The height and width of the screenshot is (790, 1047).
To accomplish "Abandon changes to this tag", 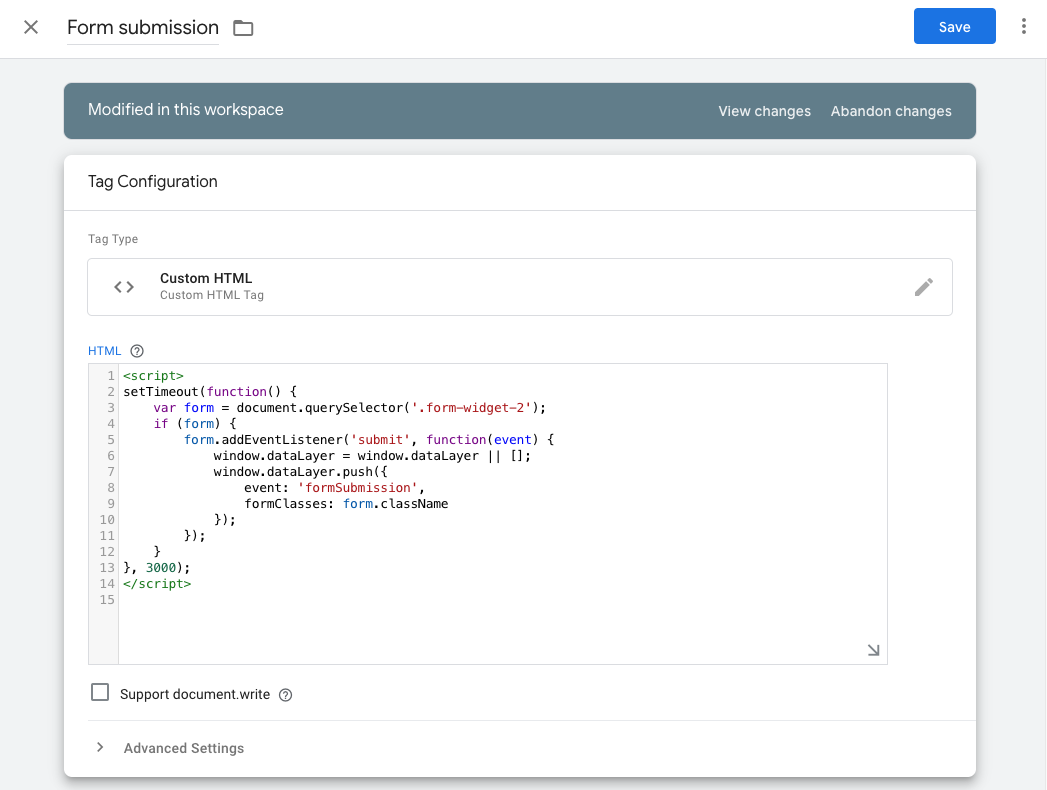I will [x=891, y=112].
